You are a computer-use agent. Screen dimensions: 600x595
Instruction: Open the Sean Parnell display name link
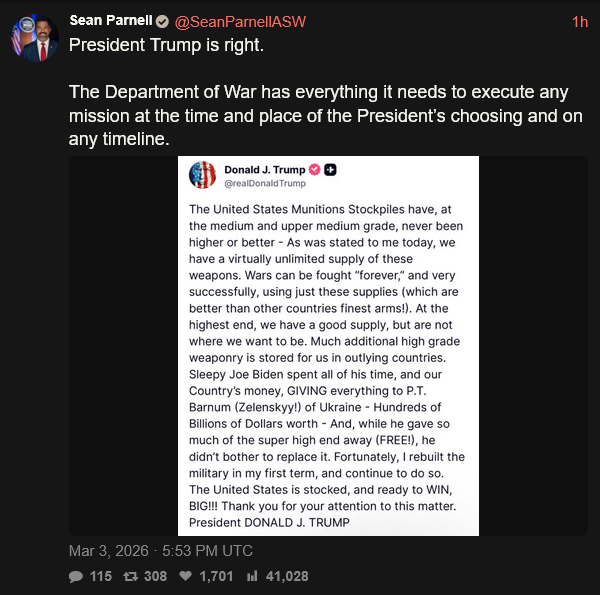coord(110,21)
